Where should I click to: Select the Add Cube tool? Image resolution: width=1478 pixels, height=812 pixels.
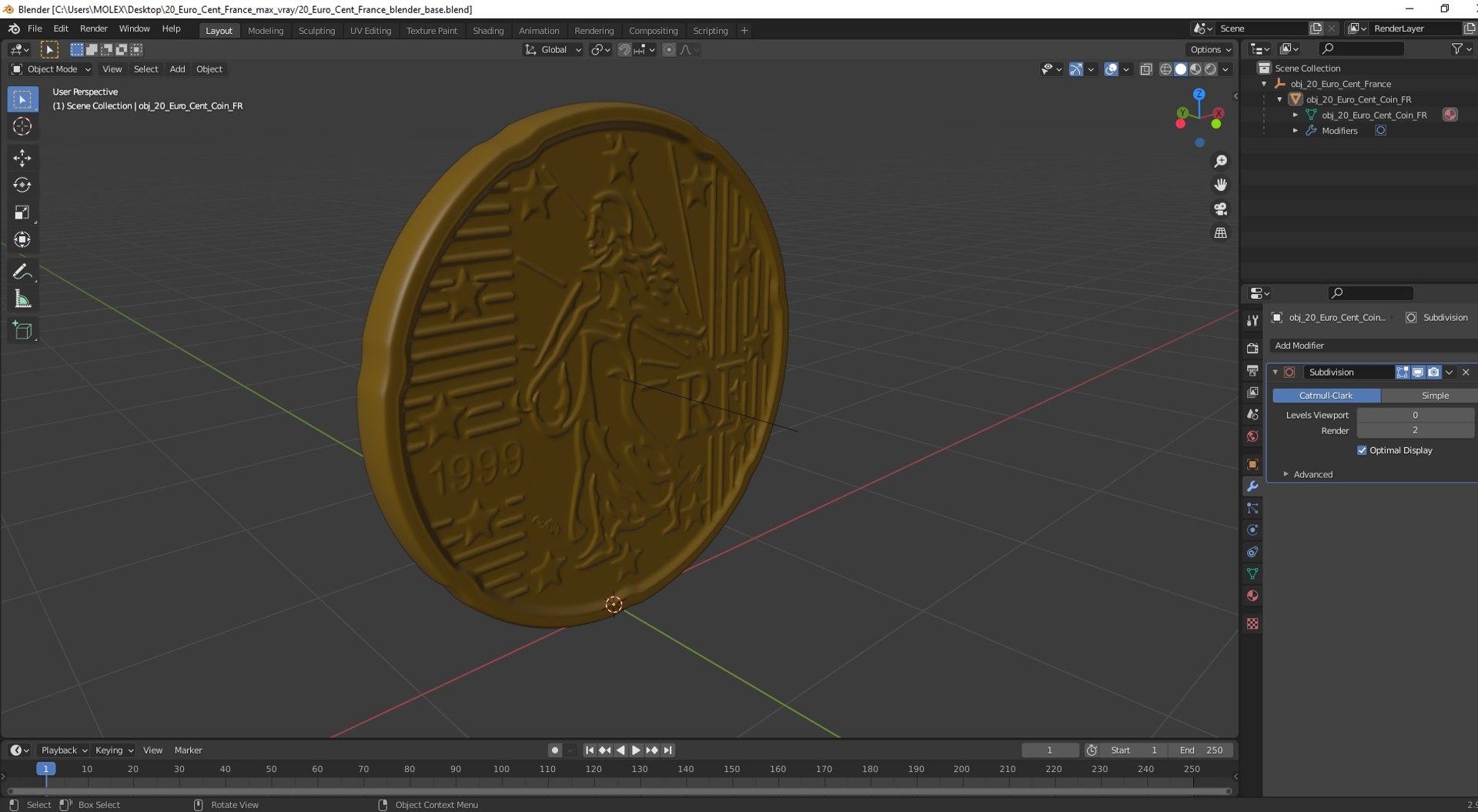[x=22, y=331]
